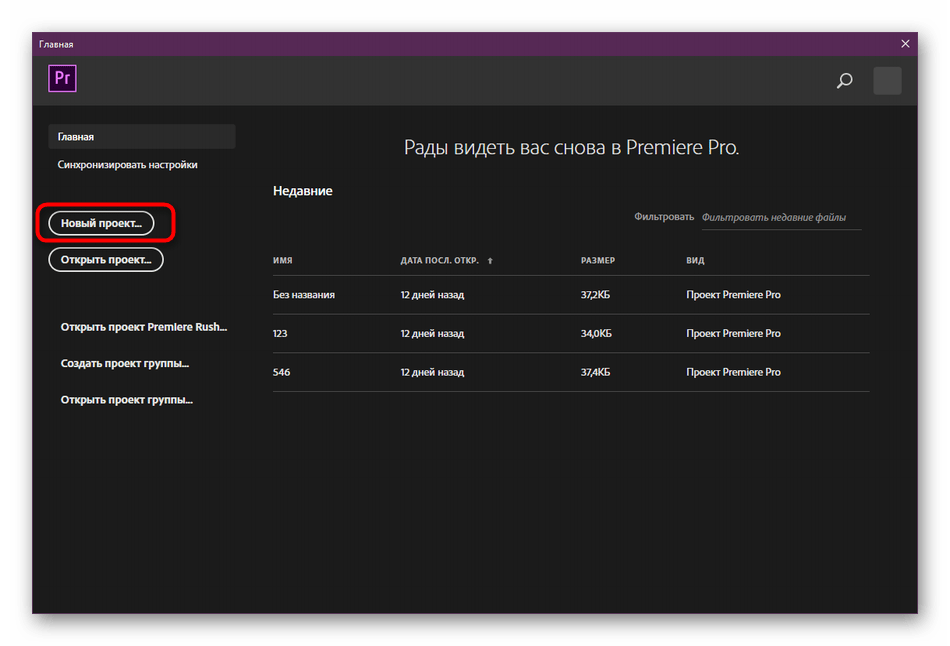The height and width of the screenshot is (646, 950).
Task: Open recent project named 123
Action: [282, 334]
